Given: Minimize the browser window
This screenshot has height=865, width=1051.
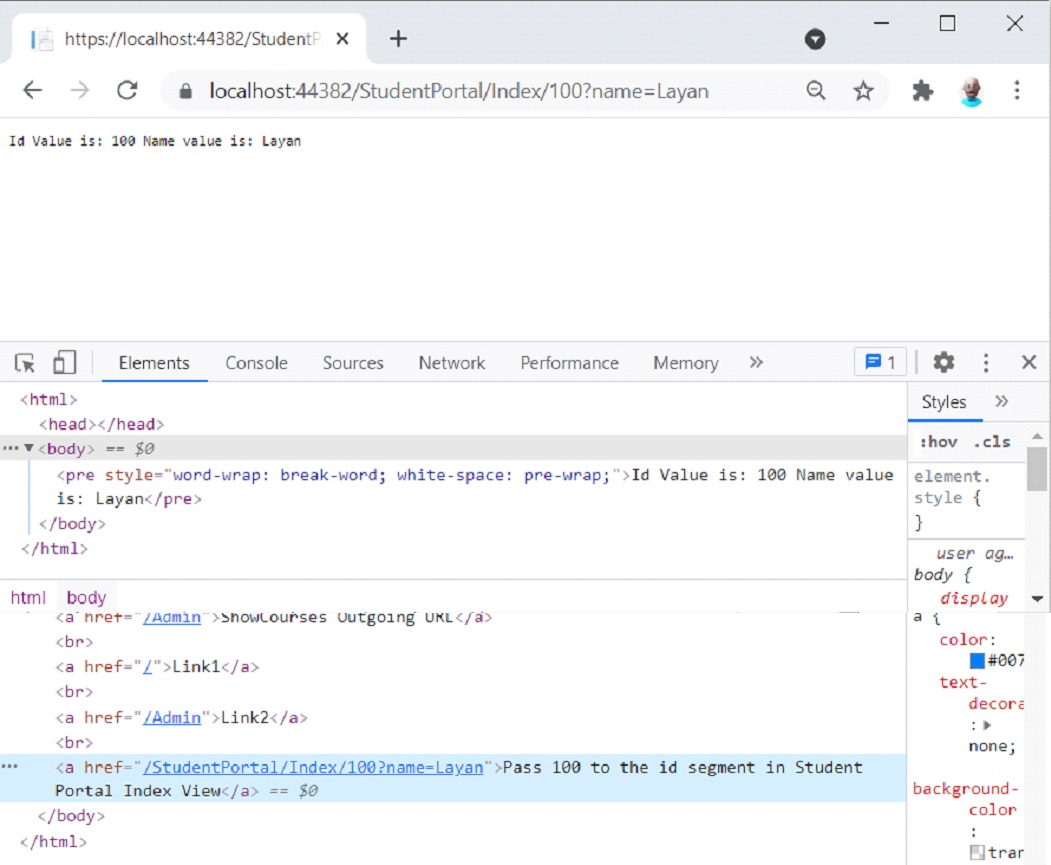Looking at the screenshot, I should [x=881, y=23].
